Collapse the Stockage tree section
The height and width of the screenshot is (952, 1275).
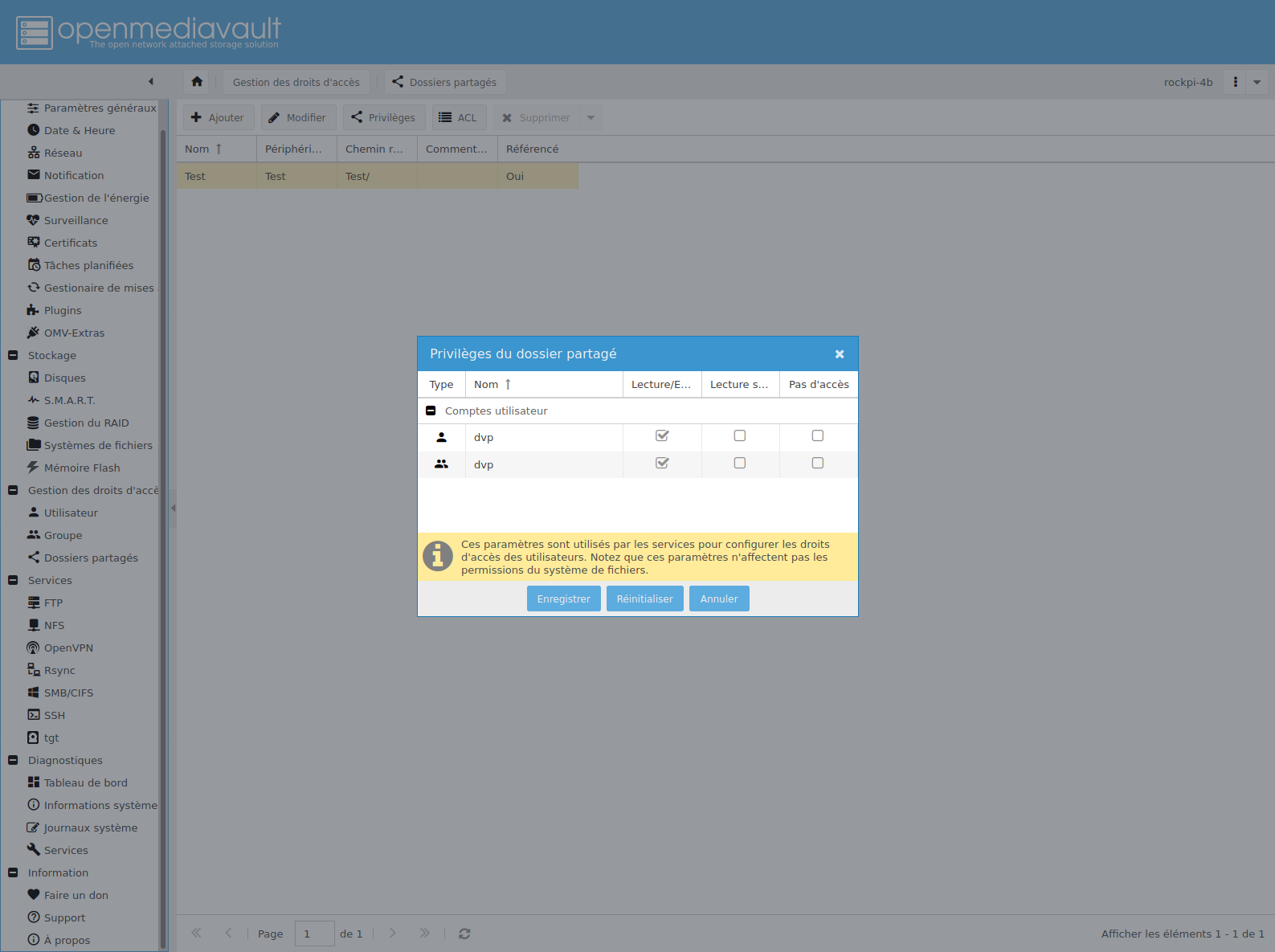(13, 355)
